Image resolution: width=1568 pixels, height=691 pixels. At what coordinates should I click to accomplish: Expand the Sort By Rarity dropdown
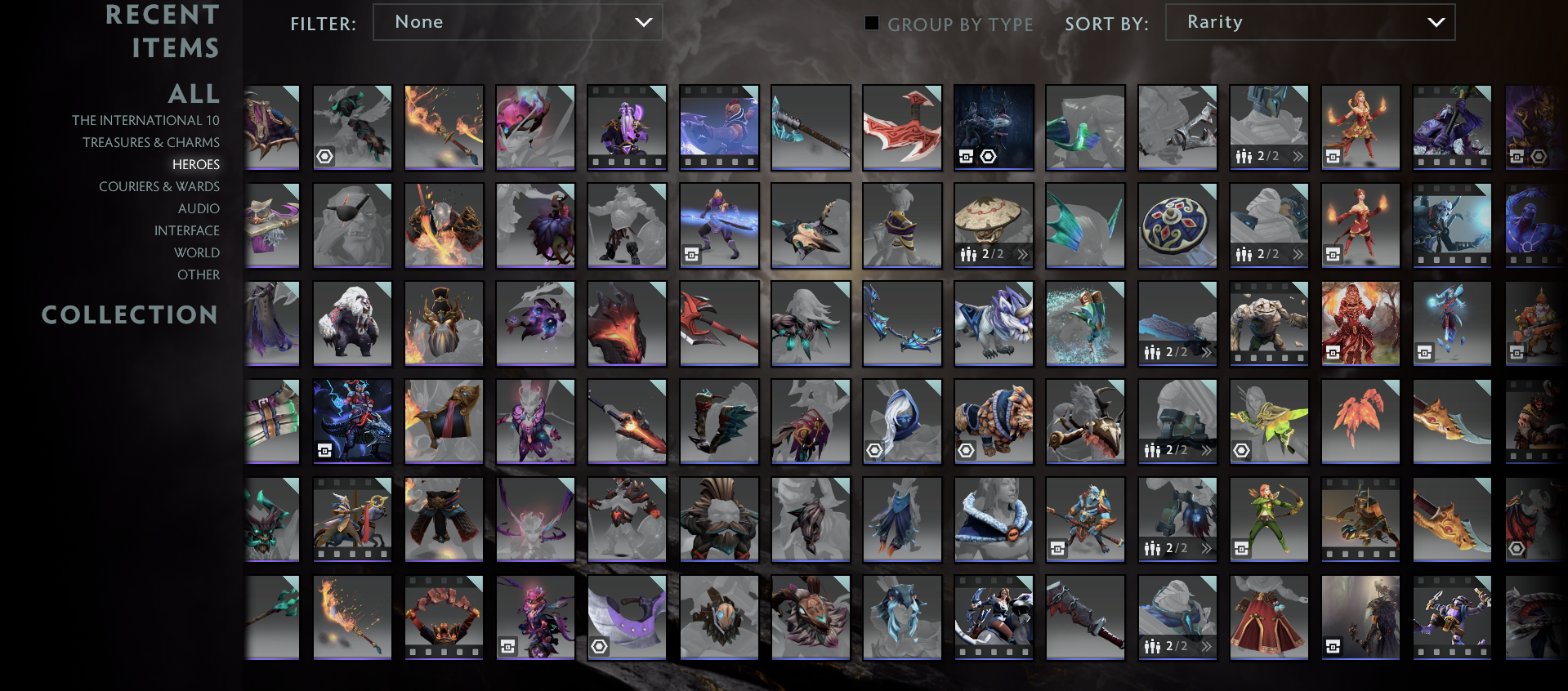[1310, 22]
